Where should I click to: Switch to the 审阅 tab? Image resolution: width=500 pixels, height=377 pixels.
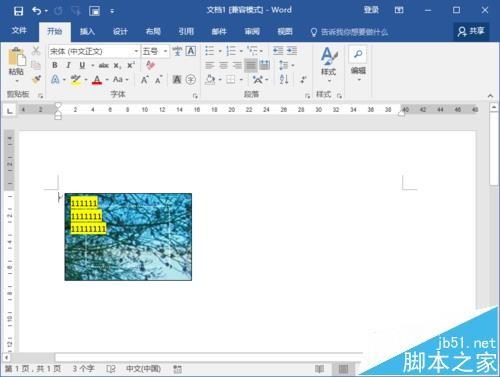coord(252,32)
